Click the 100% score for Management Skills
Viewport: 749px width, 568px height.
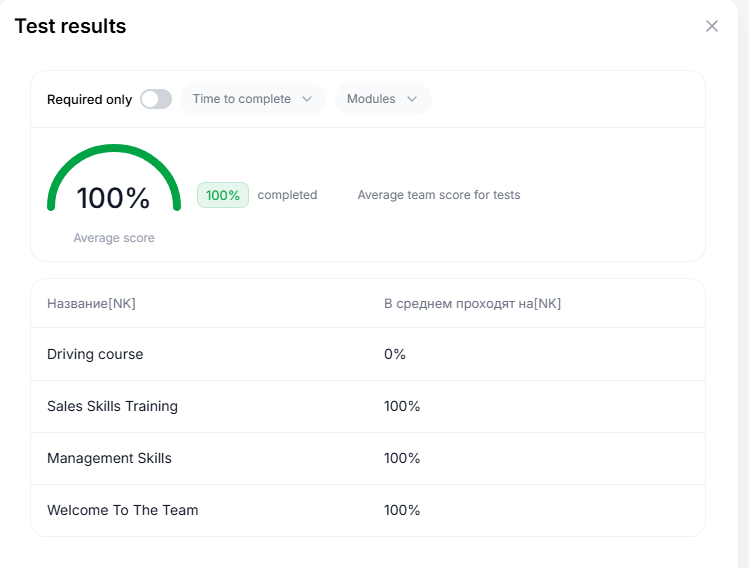click(402, 458)
